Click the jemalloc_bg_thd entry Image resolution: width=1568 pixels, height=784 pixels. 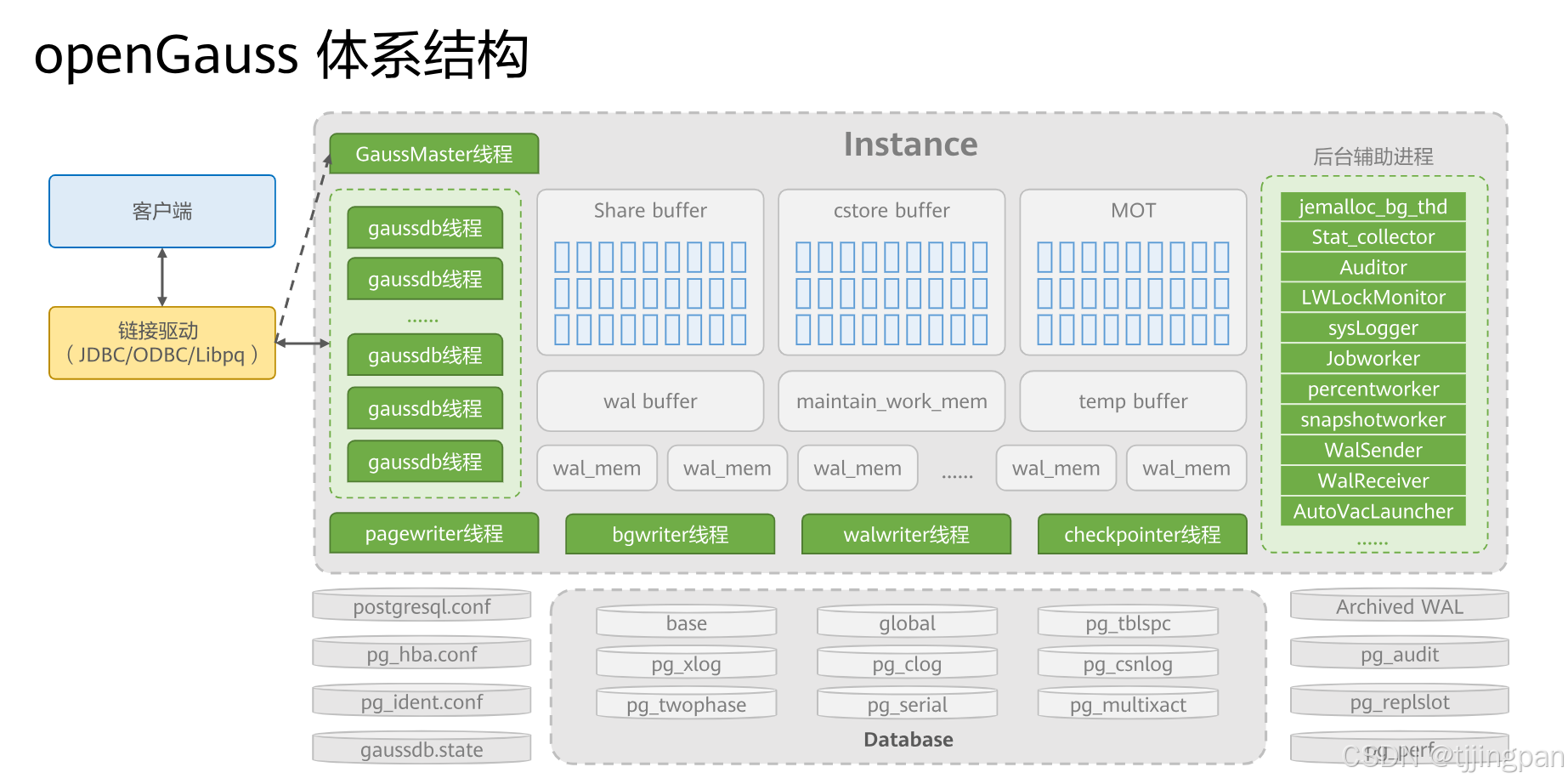point(1373,207)
